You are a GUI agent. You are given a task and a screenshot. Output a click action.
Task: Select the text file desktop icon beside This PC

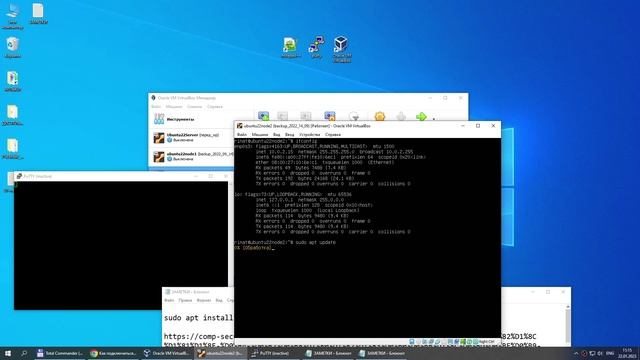click(38, 14)
